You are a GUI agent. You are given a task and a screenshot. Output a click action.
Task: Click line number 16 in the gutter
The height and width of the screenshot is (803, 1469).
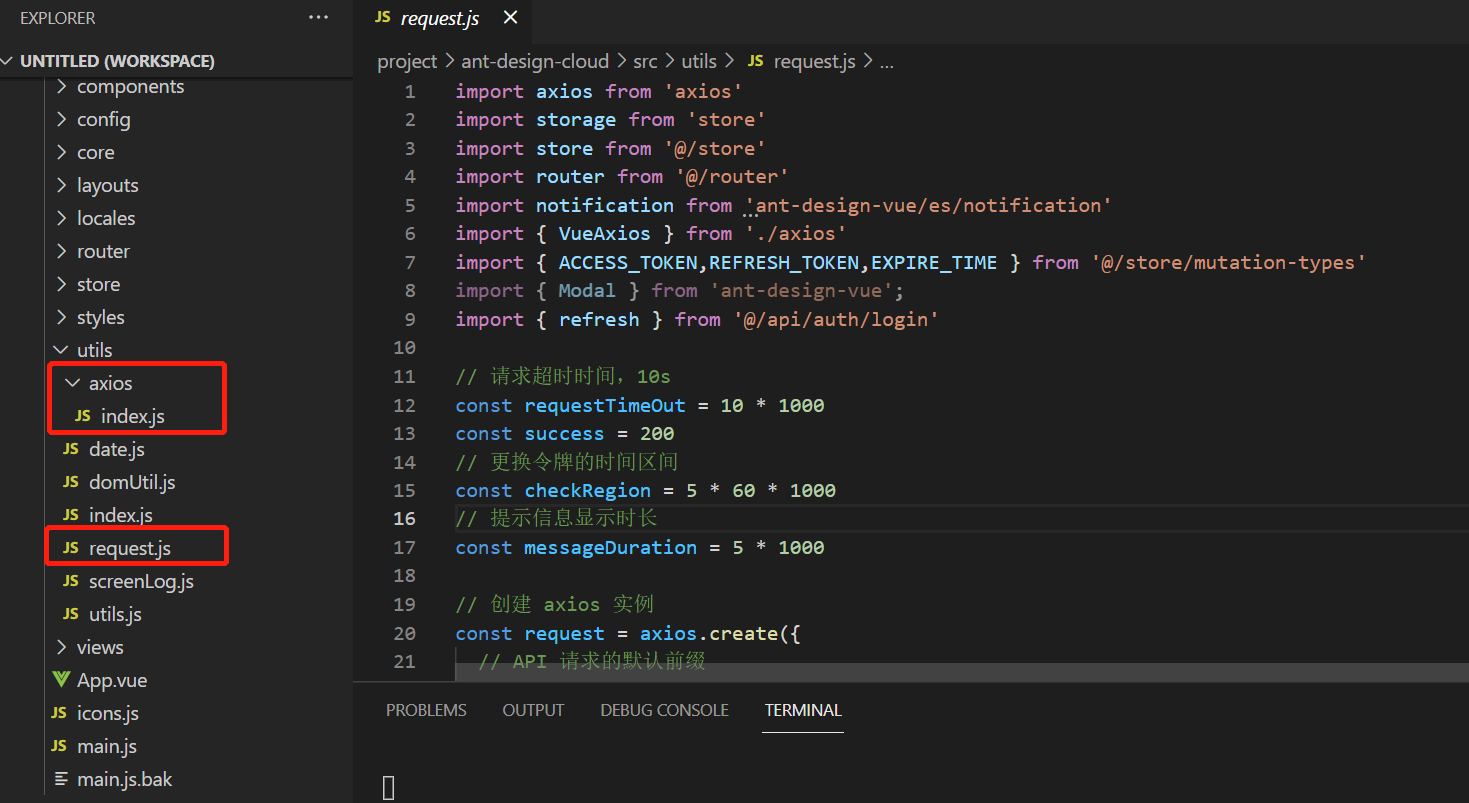(x=405, y=519)
